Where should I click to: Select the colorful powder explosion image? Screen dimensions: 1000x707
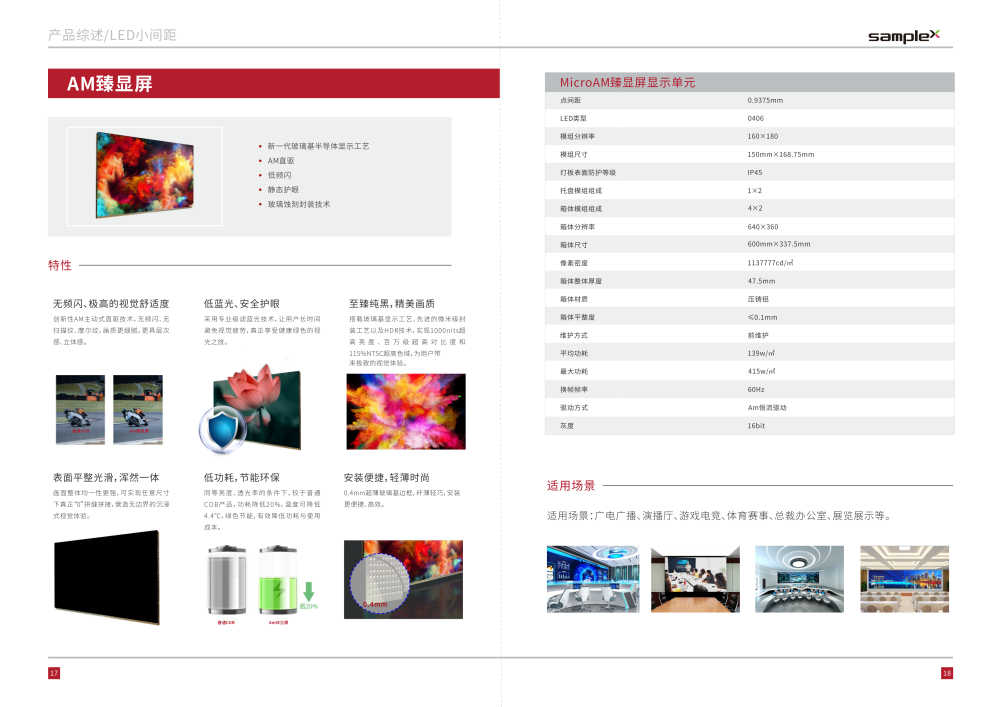pos(406,411)
